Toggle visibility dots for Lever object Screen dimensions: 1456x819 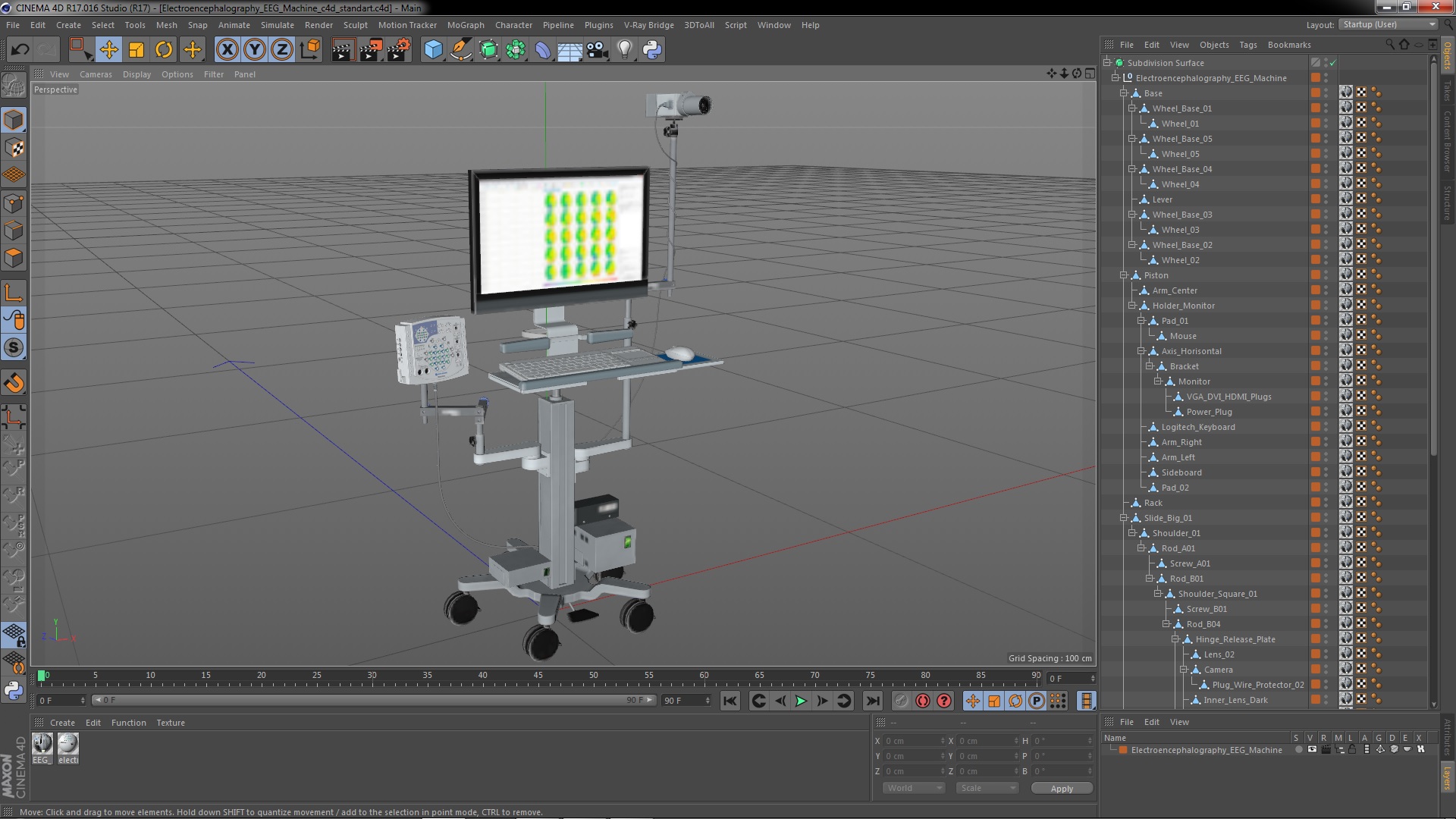tap(1326, 199)
